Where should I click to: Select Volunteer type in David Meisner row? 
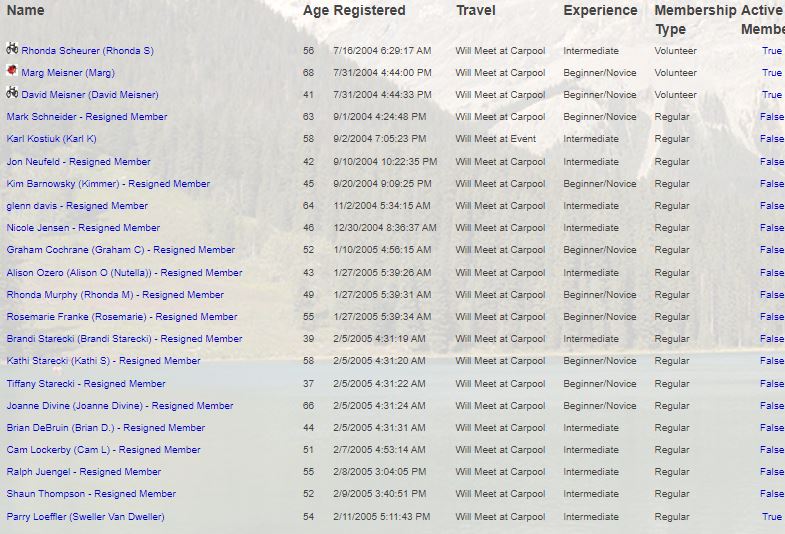coord(675,95)
